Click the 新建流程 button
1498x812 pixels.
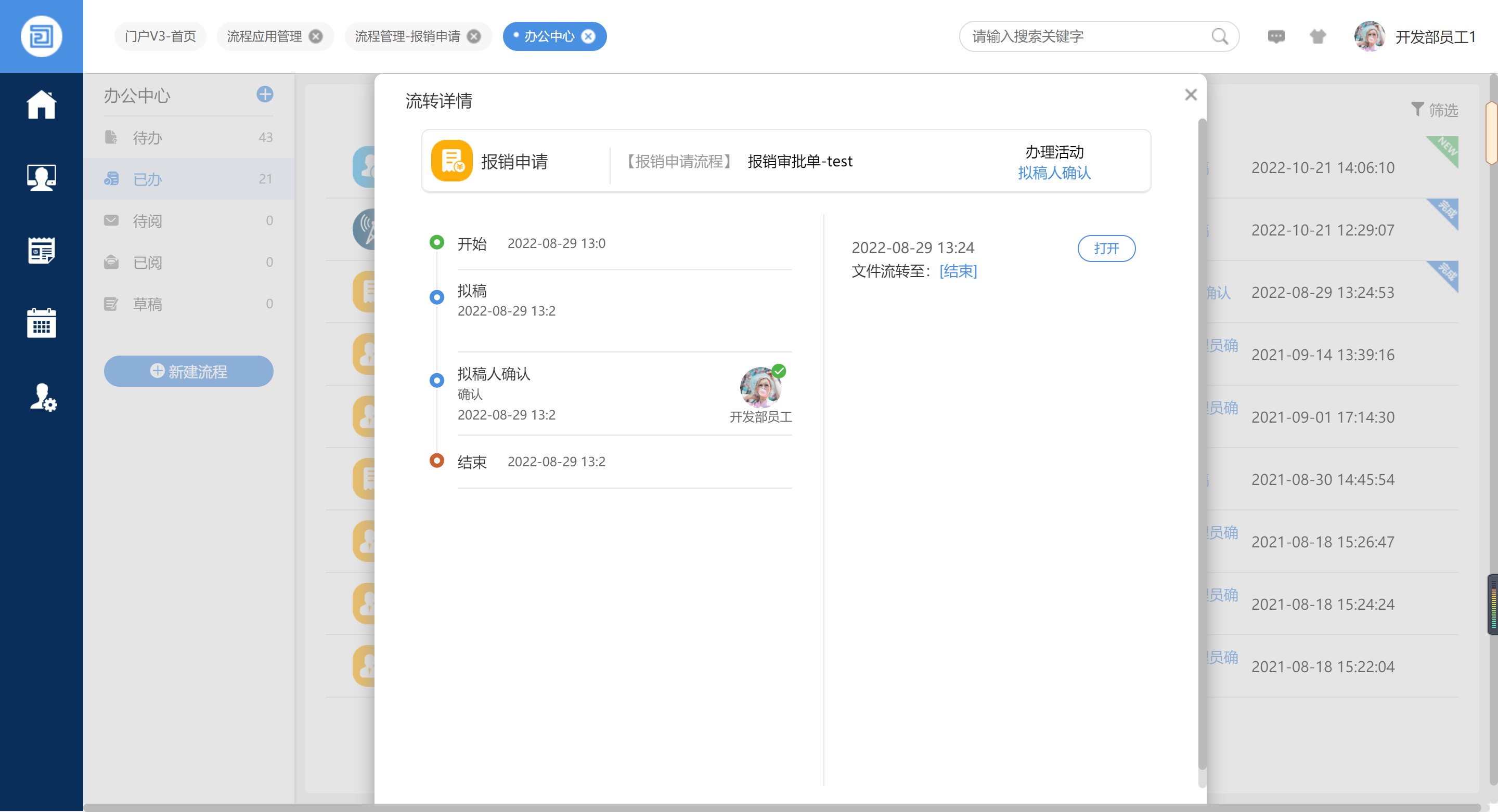click(188, 371)
